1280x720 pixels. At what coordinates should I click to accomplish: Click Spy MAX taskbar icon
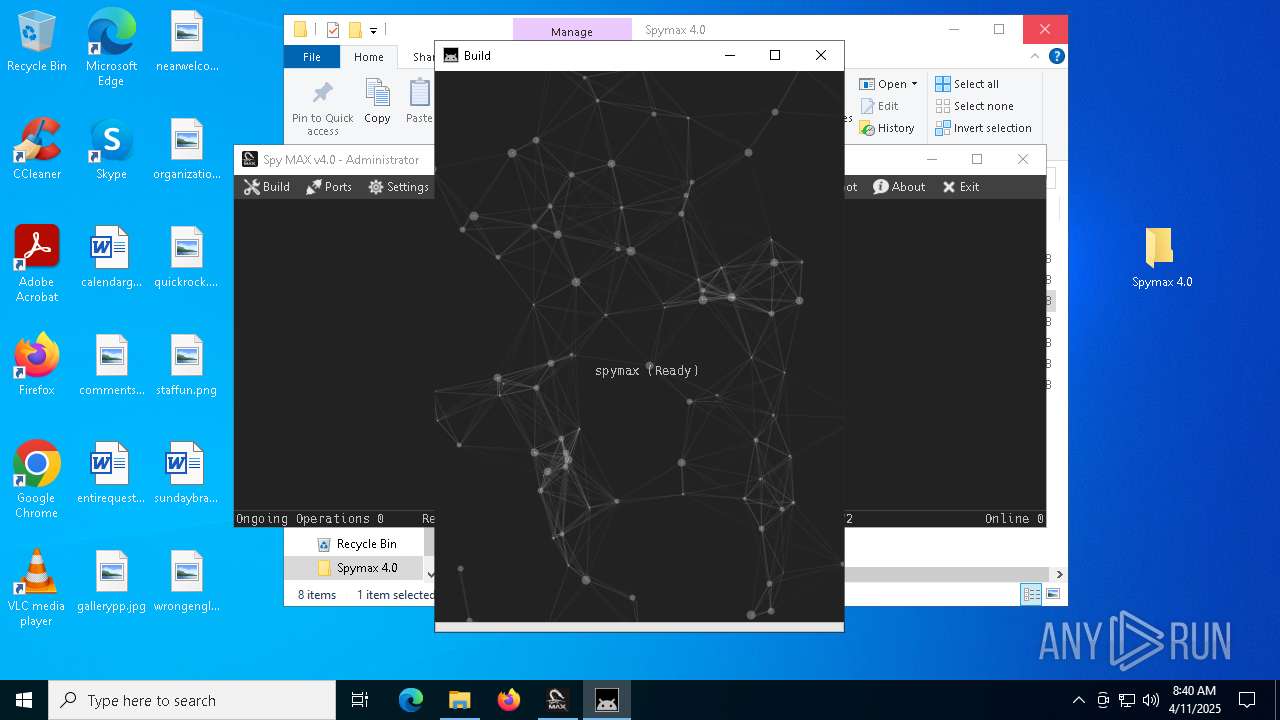pos(558,700)
